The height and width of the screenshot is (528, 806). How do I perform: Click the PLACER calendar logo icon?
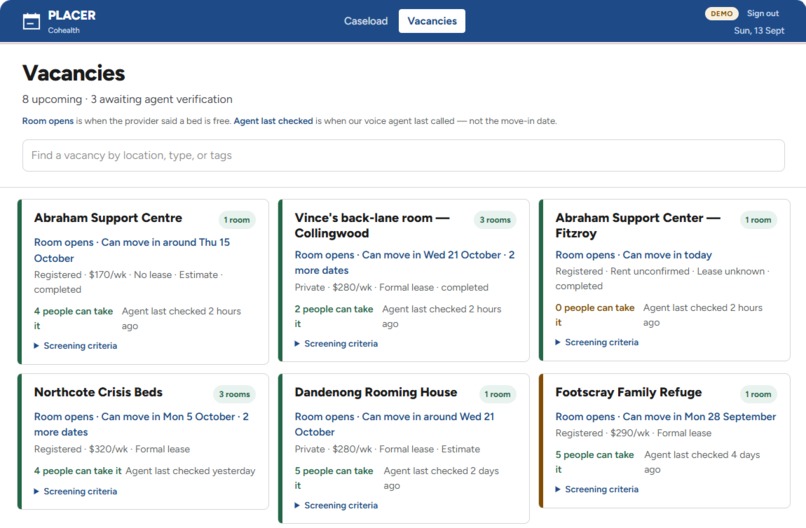[x=31, y=22]
